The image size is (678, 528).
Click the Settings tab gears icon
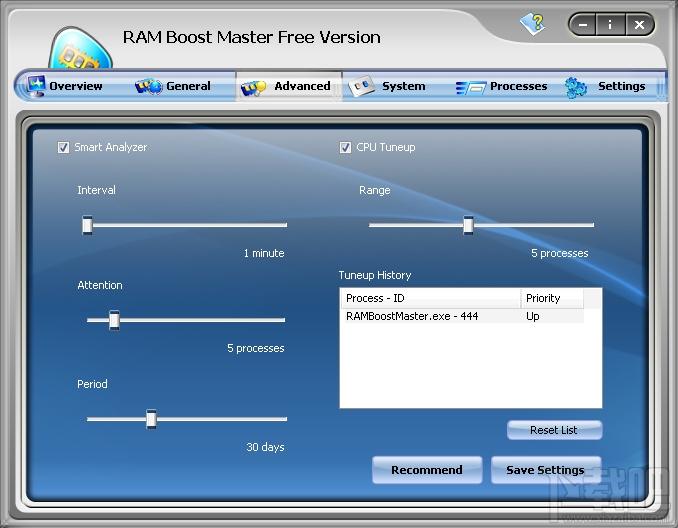(576, 87)
